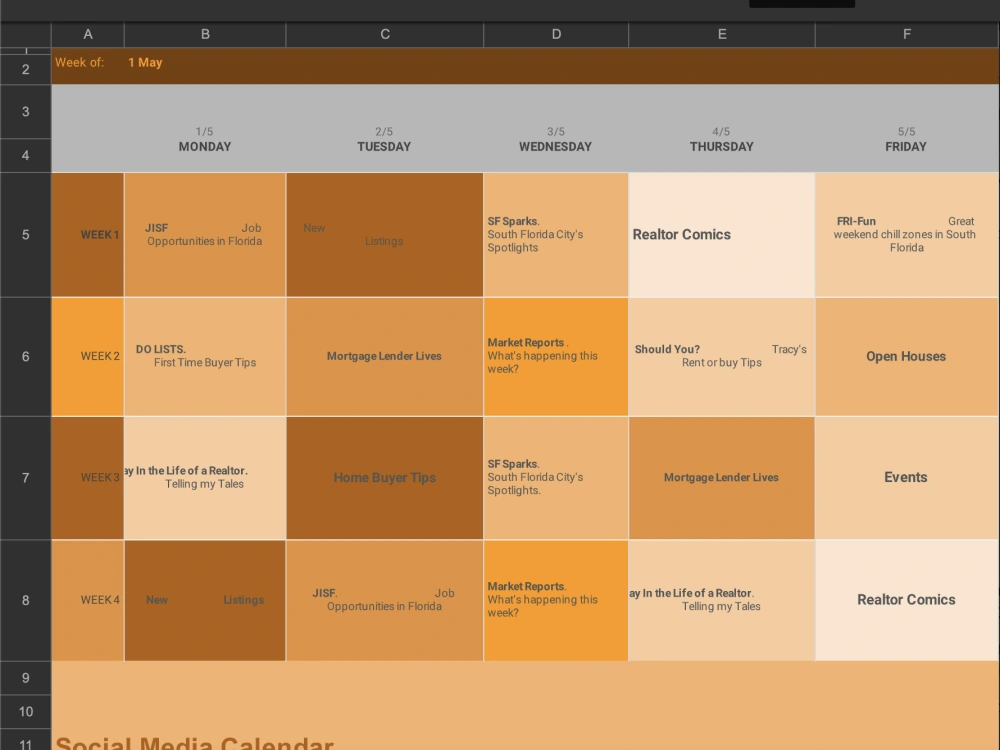1000x750 pixels.
Task: Select Week 4 Monday 'New Listings' cell
Action: (205, 600)
